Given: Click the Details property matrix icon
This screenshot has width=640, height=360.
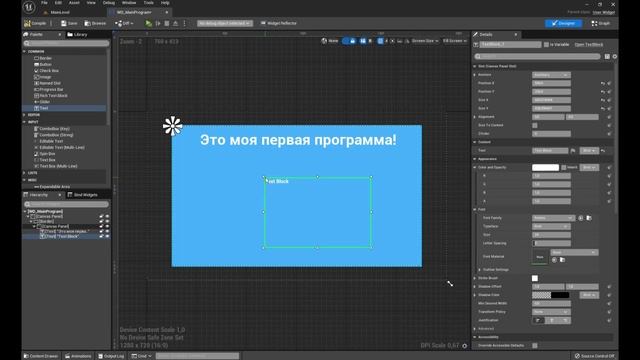Looking at the screenshot, I should [x=607, y=57].
